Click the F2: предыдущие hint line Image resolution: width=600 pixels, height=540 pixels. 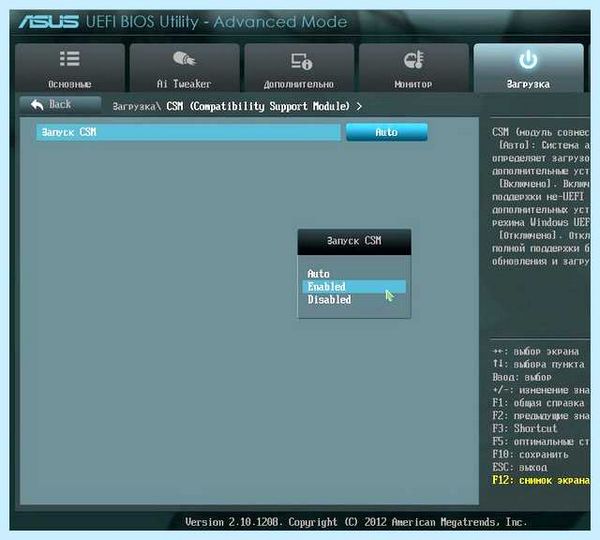click(541, 416)
